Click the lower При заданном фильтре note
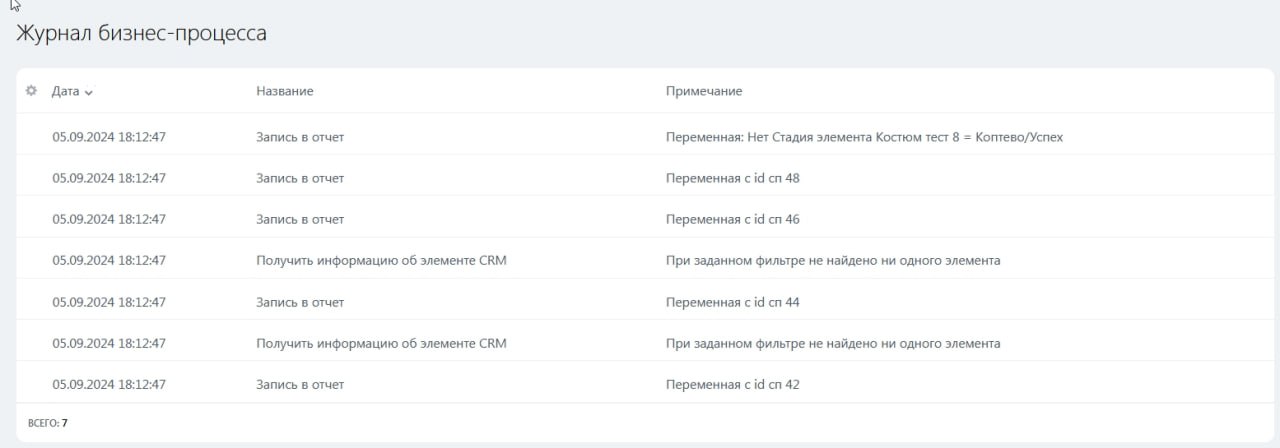1280x448 pixels. coord(832,343)
